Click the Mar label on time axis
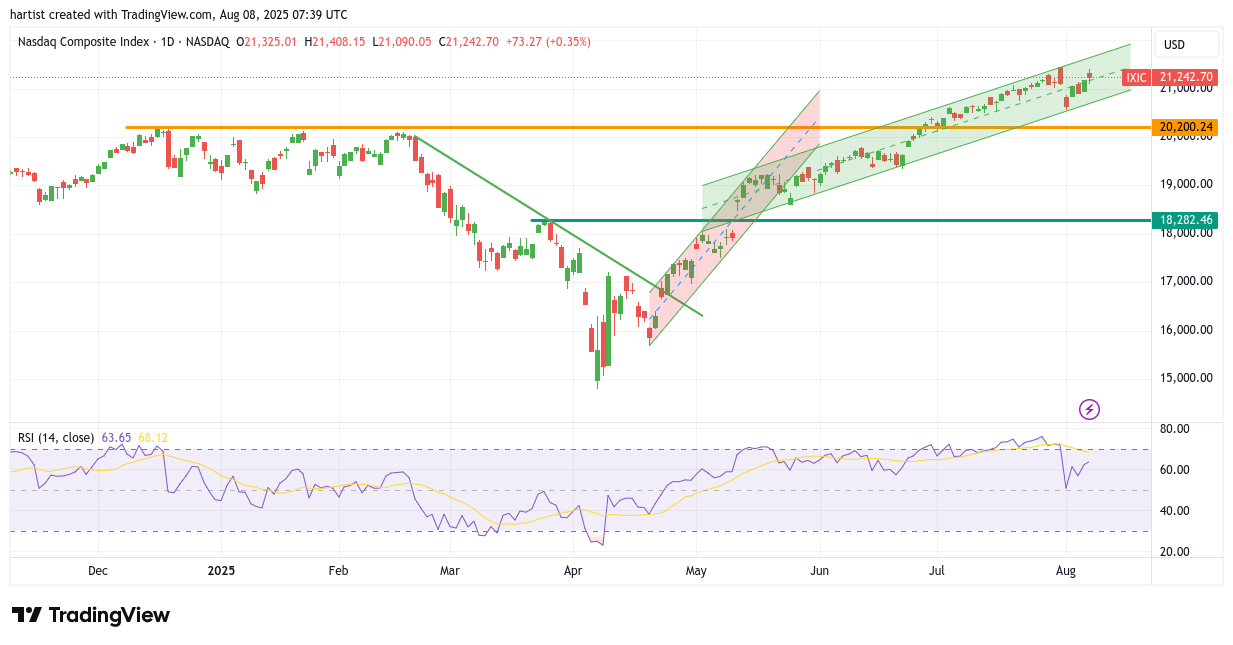Screen dimensions: 1233x645 (x=450, y=571)
